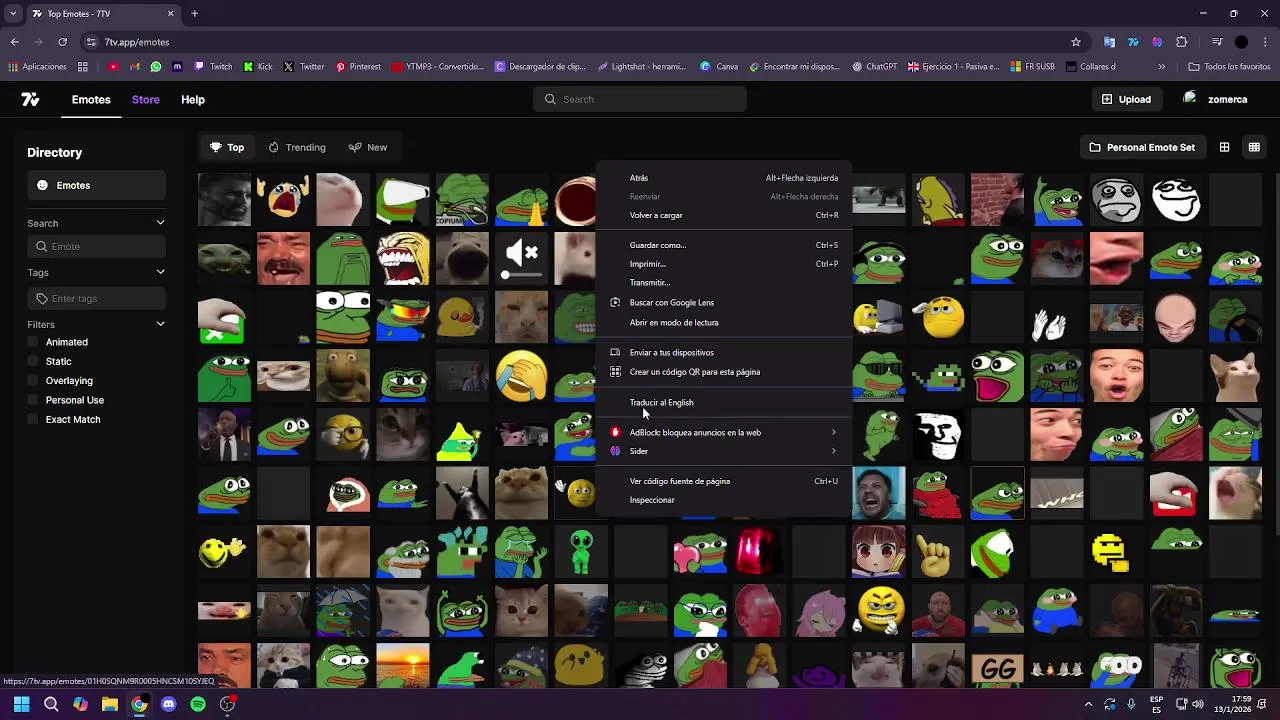Image resolution: width=1280 pixels, height=720 pixels.
Task: Choose Abrir en modo de lectura
Action: pos(723,322)
